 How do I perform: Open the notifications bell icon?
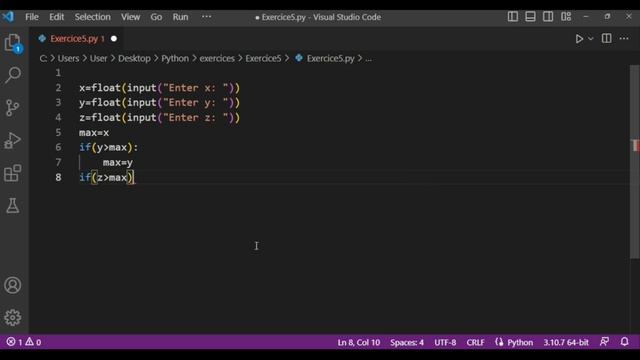point(624,342)
